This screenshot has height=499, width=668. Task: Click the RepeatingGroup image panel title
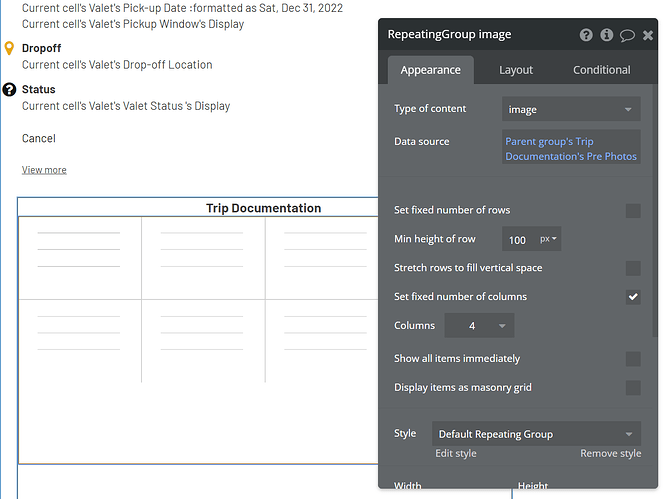(449, 34)
